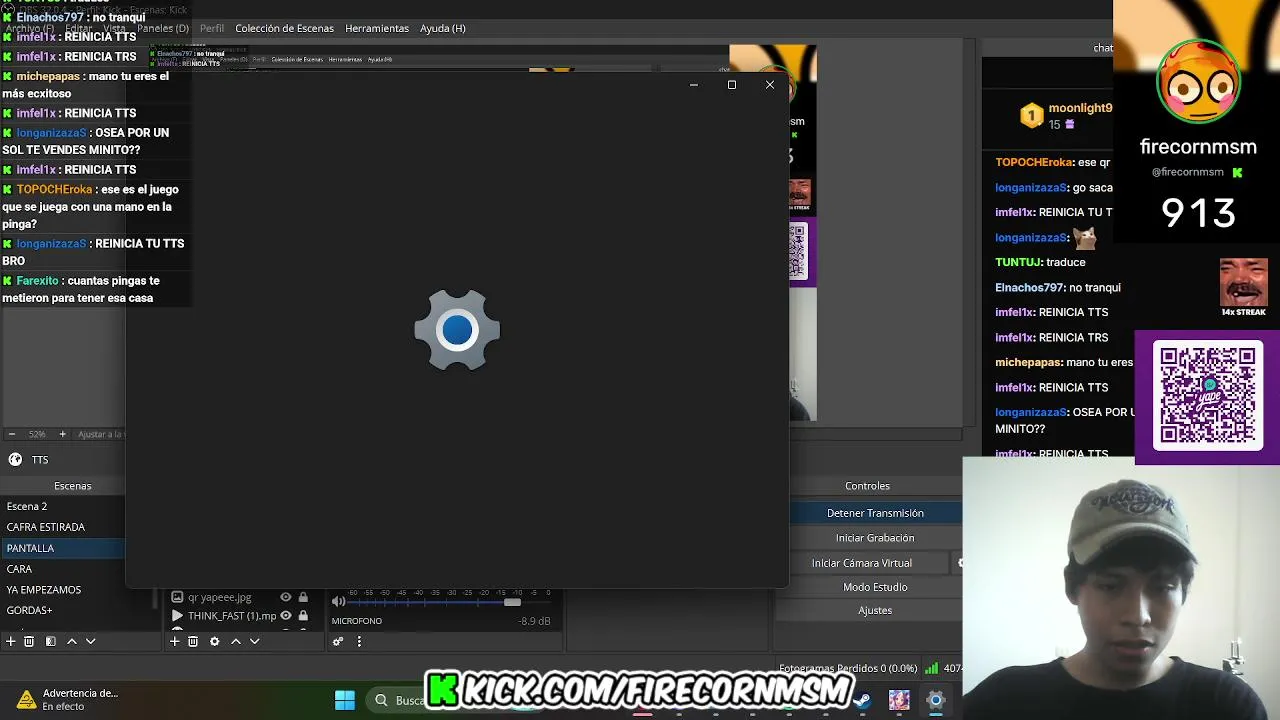
Task: Open Steam from the taskbar
Action: tap(862, 700)
